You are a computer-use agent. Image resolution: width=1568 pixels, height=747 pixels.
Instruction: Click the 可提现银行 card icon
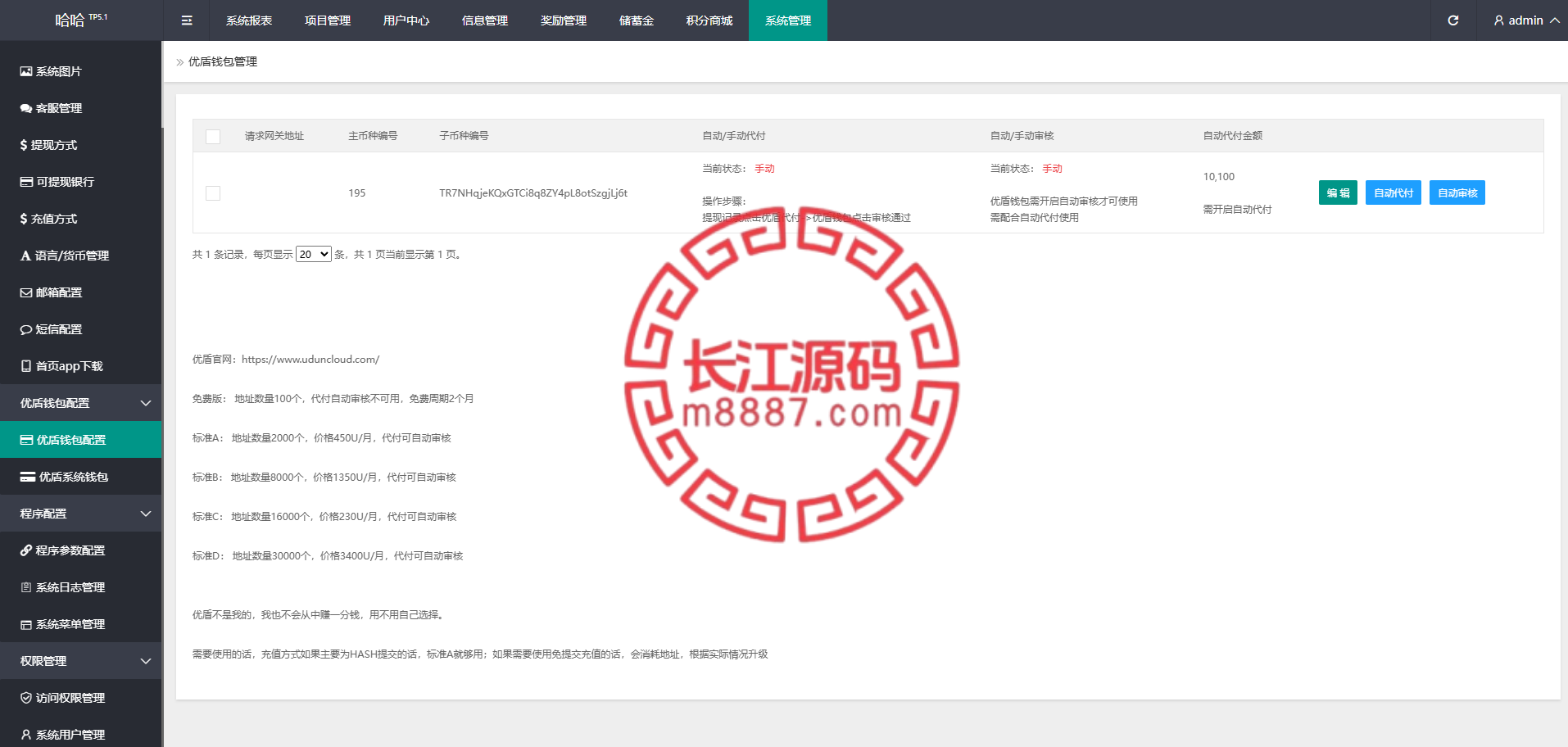pos(27,182)
